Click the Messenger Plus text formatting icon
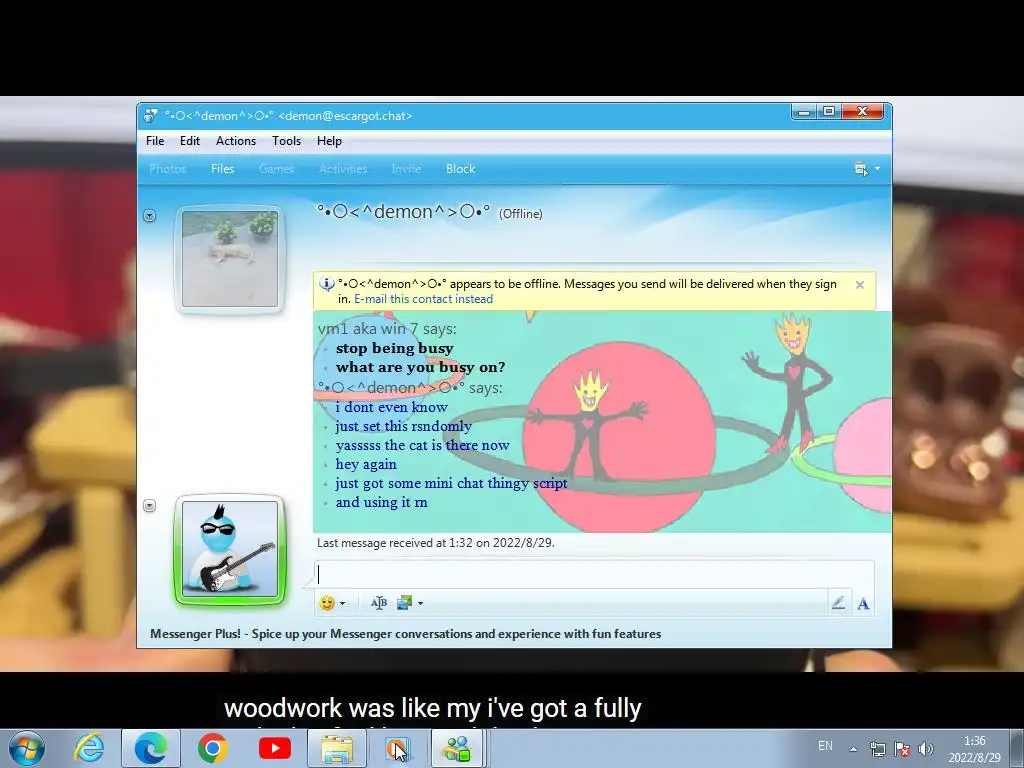This screenshot has width=1024, height=768. 379,603
